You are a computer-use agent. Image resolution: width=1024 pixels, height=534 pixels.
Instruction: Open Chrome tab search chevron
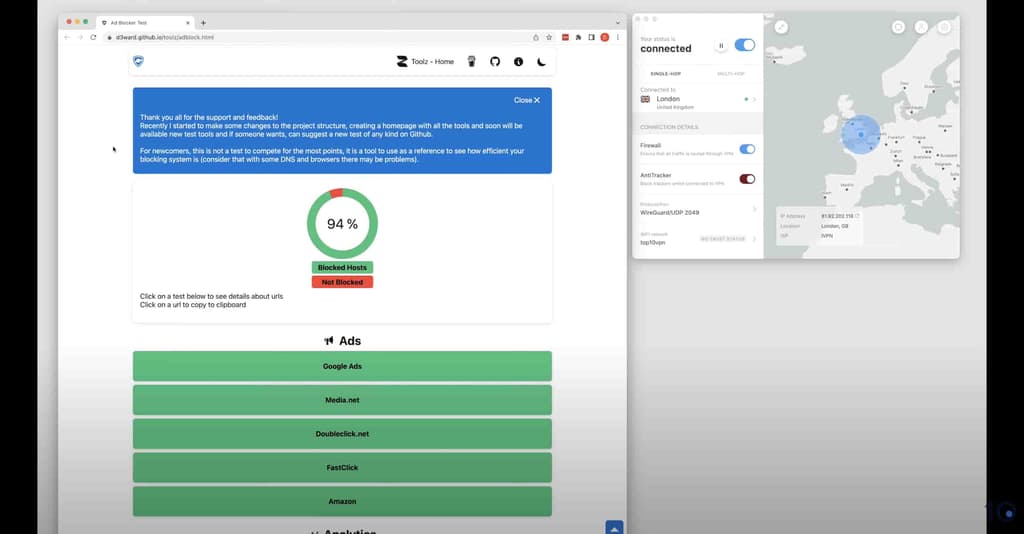[x=618, y=23]
